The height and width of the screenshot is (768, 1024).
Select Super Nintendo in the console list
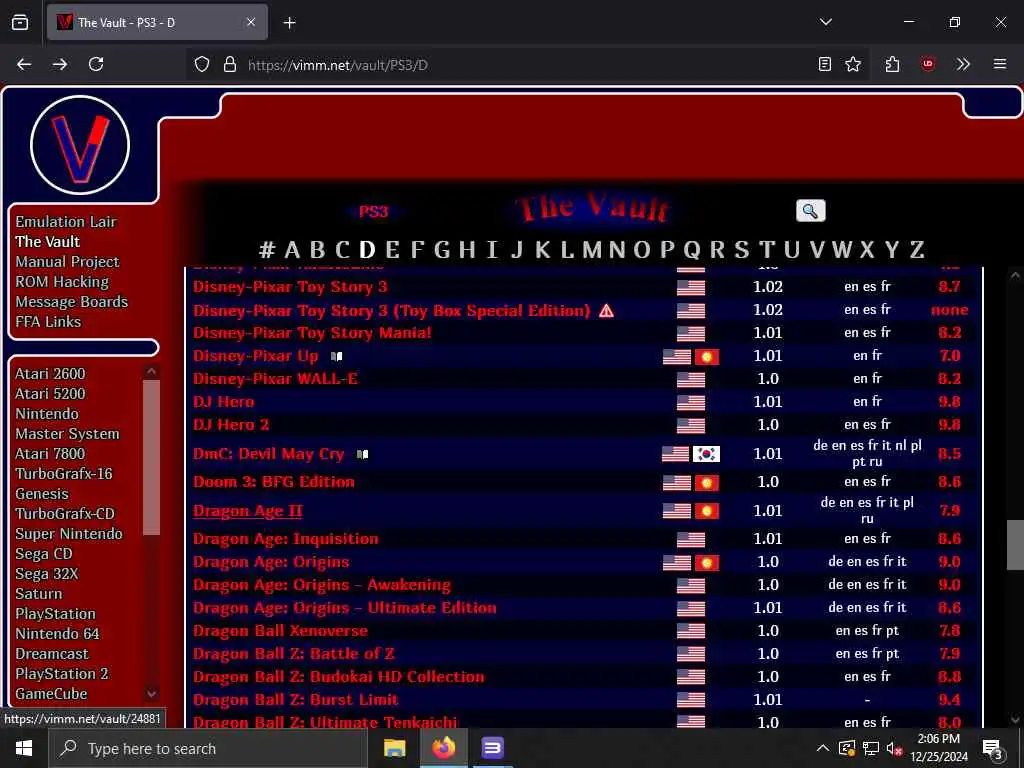point(69,534)
